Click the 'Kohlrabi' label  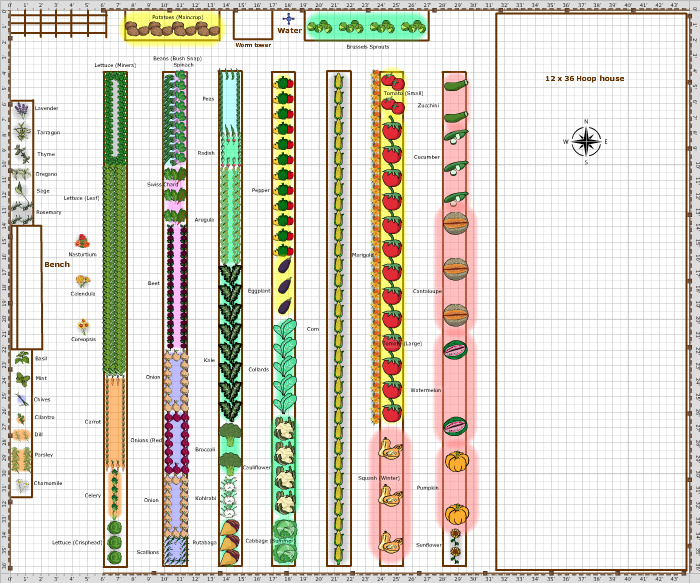pos(206,498)
